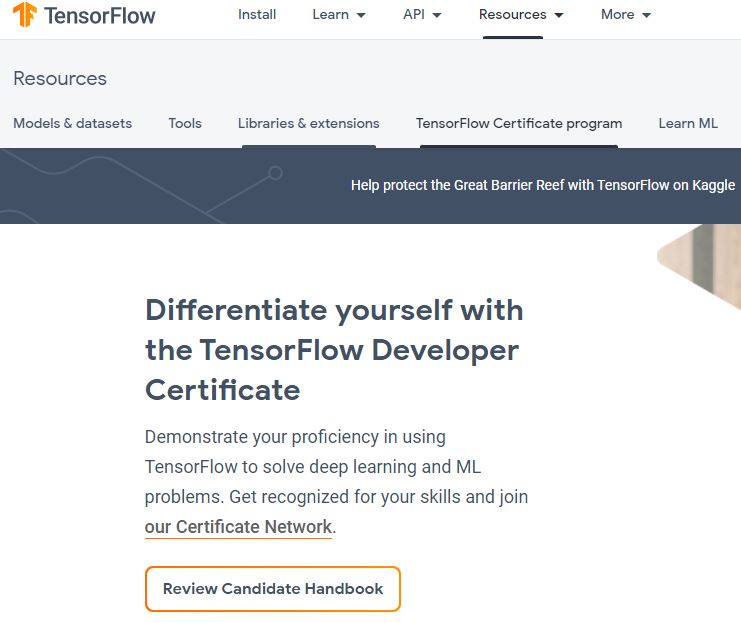Open the Libraries & extensions tab
Viewport: 741px width, 623px height.
(309, 123)
